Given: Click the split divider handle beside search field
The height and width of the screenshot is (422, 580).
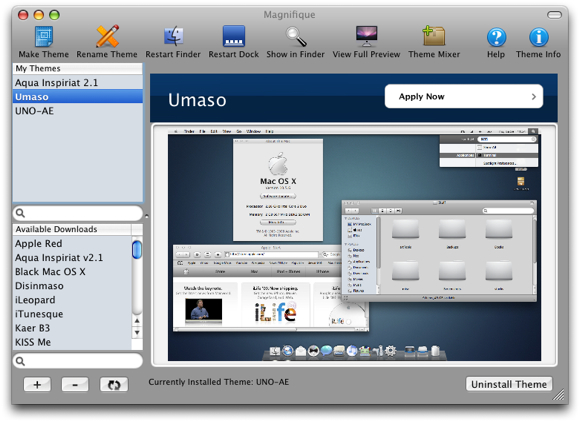Looking at the screenshot, I should tap(146, 216).
